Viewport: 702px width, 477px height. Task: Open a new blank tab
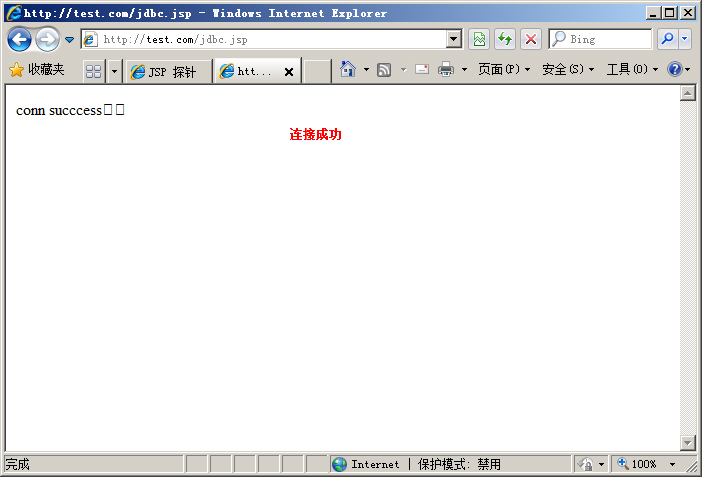point(317,71)
